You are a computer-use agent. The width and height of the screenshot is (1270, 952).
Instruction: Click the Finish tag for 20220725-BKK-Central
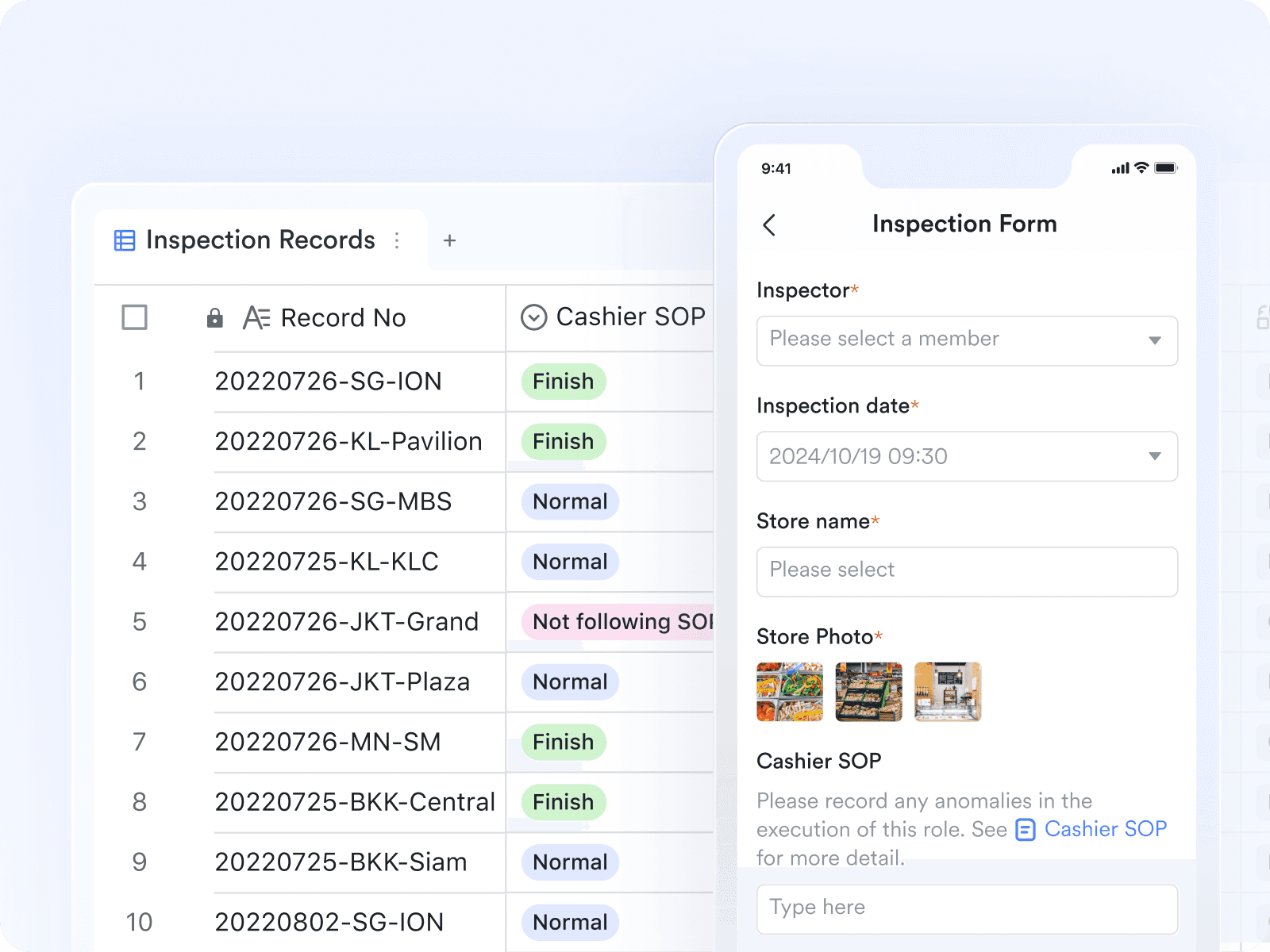564,803
